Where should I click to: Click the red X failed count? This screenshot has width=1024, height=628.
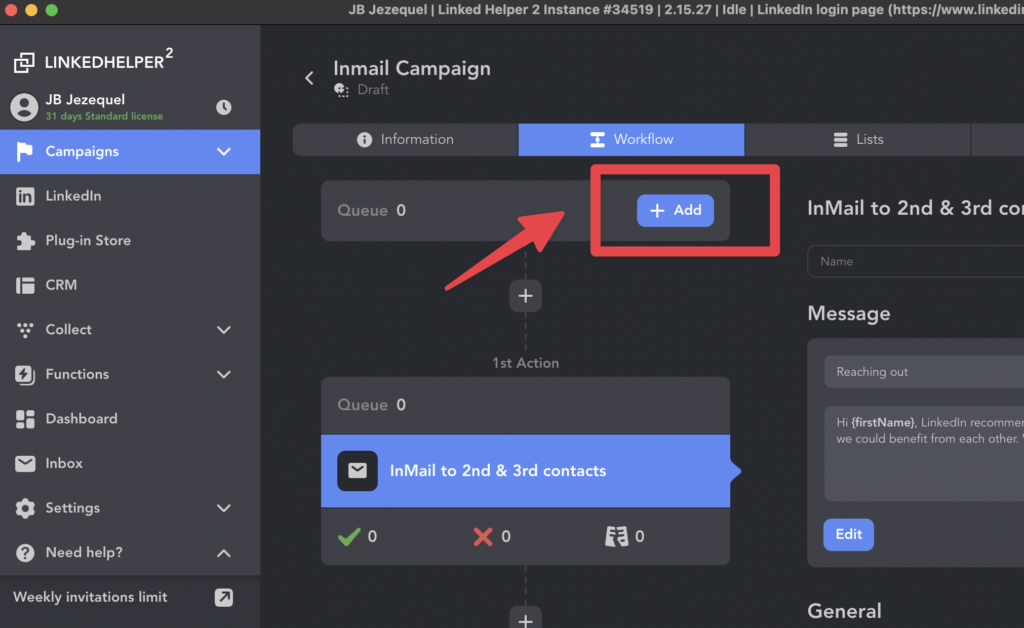pyautogui.click(x=492, y=537)
